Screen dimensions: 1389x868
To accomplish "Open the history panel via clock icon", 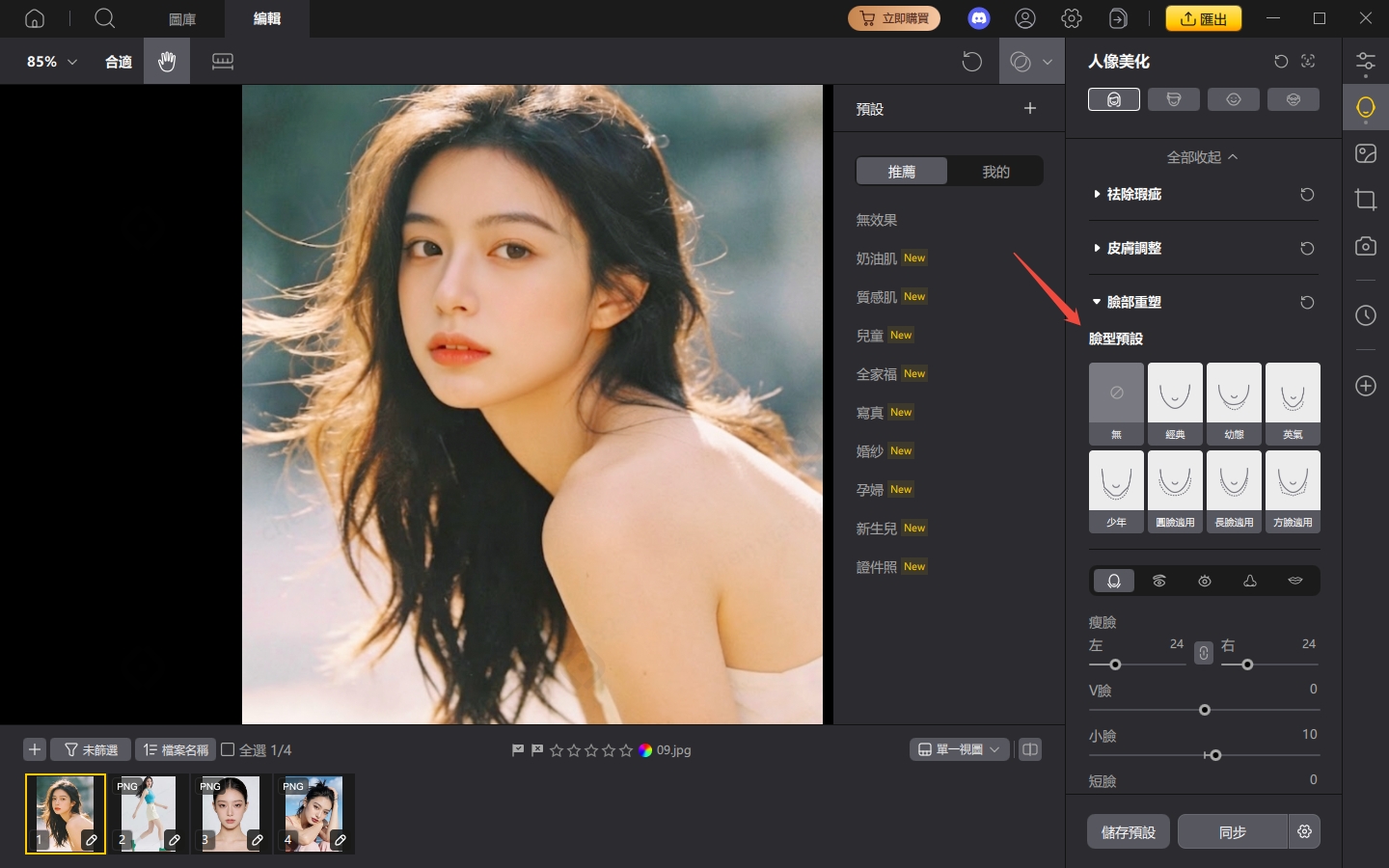I will (1366, 315).
